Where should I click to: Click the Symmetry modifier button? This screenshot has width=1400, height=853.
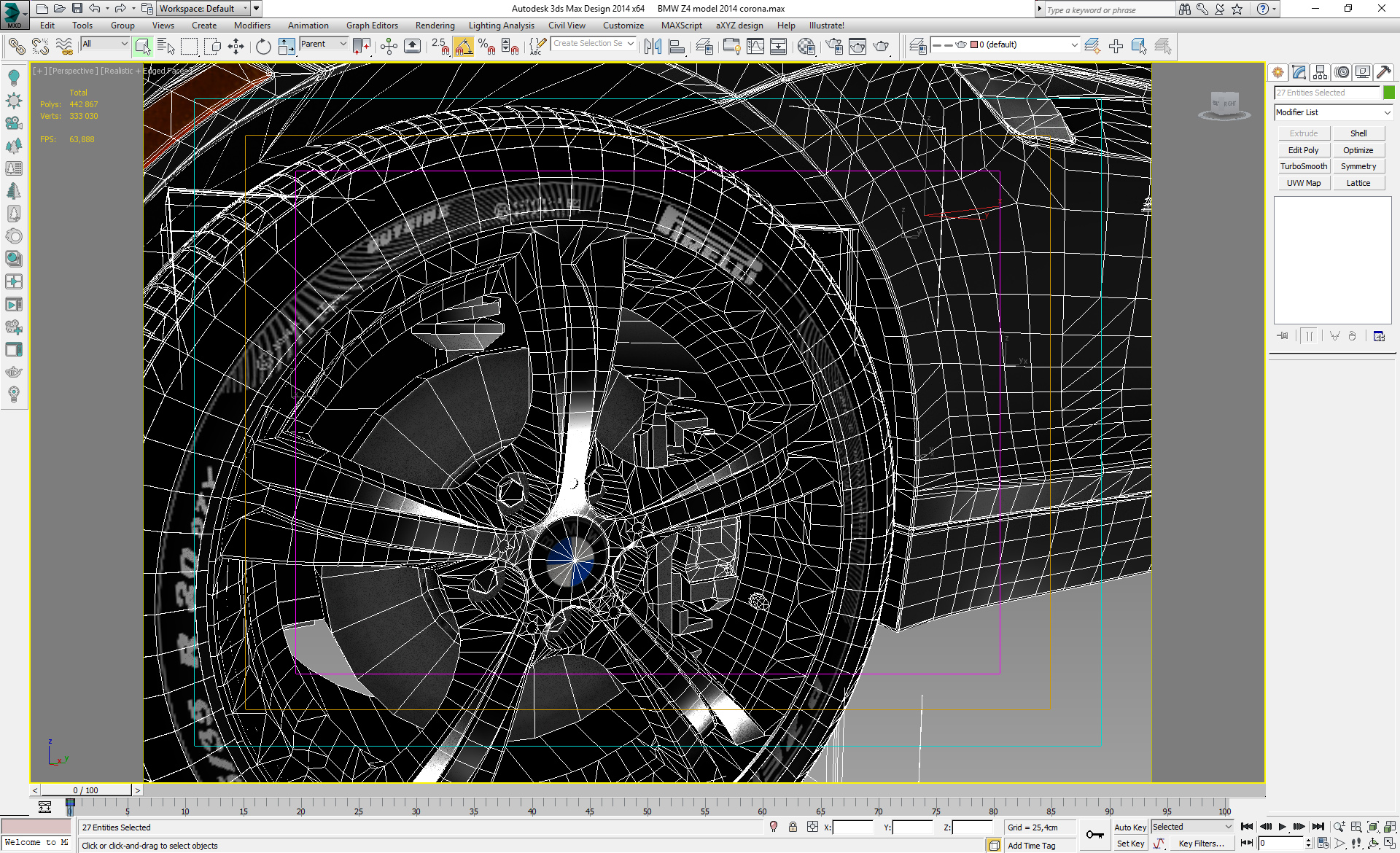pyautogui.click(x=1358, y=166)
